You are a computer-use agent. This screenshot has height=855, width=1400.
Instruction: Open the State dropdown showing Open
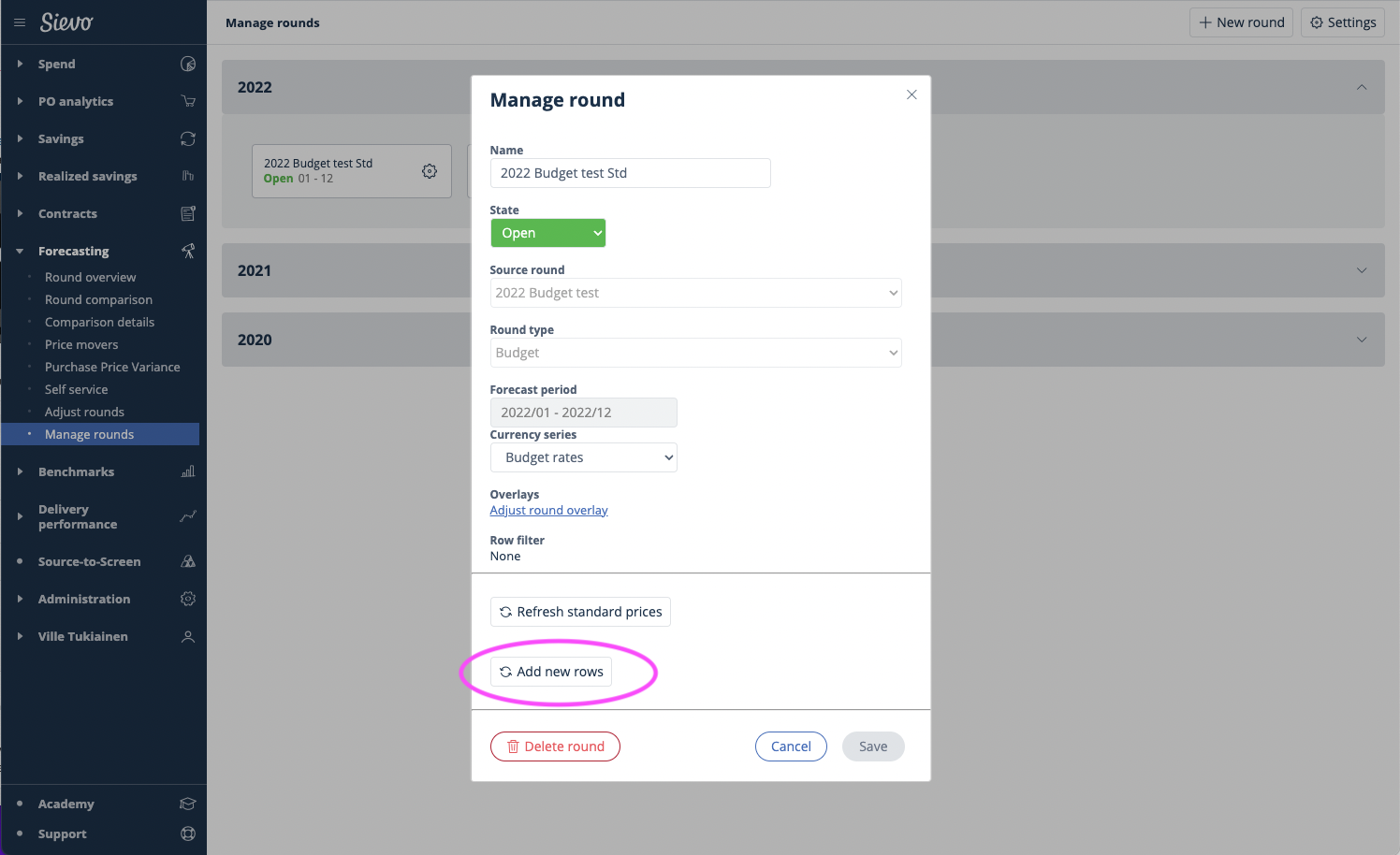pos(547,233)
